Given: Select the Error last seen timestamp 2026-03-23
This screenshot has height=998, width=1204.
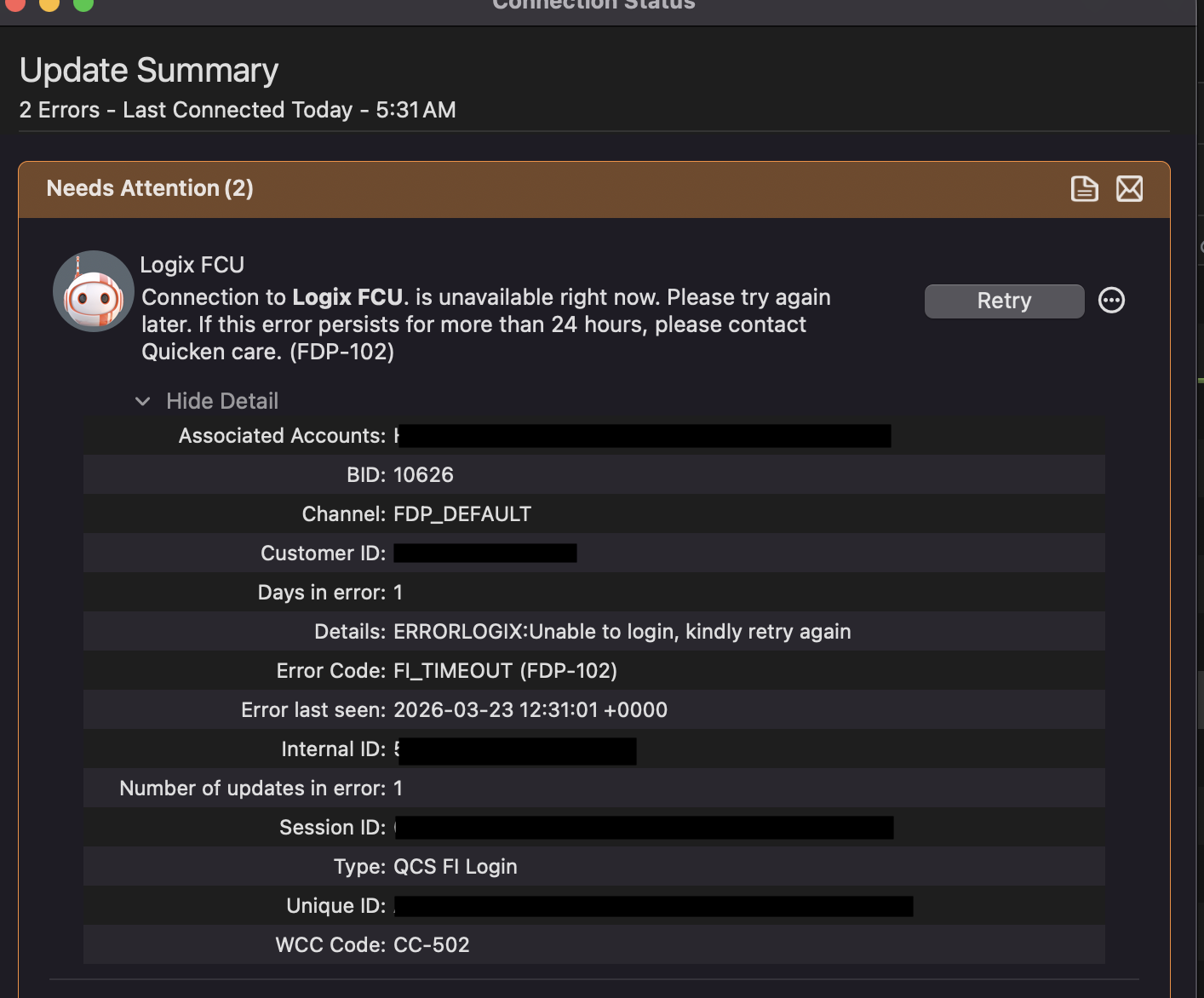Looking at the screenshot, I should pos(530,710).
